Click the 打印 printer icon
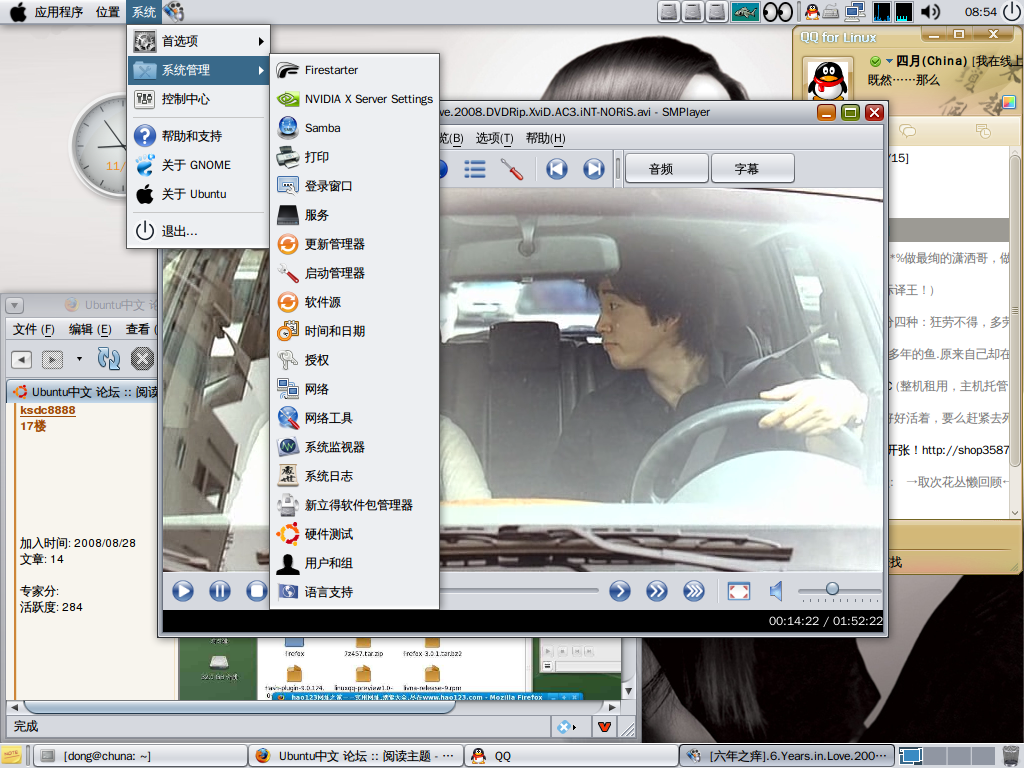This screenshot has height=768, width=1024. click(x=287, y=157)
